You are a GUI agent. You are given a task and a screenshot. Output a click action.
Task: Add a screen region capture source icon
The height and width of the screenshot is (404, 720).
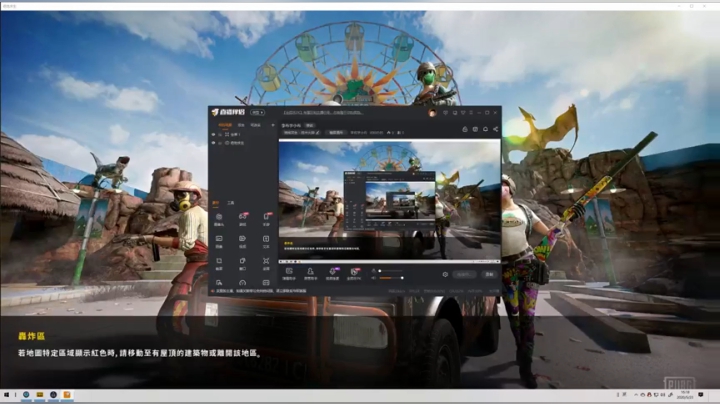(219, 264)
